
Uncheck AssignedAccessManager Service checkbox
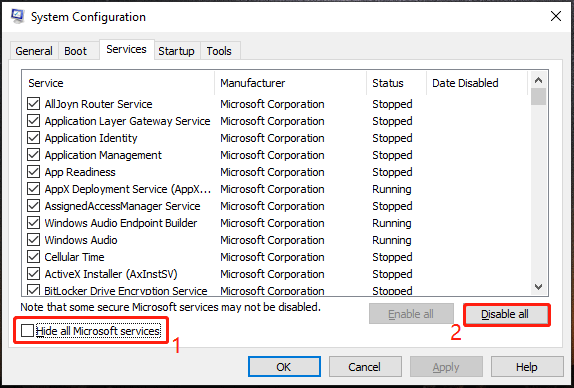33,206
